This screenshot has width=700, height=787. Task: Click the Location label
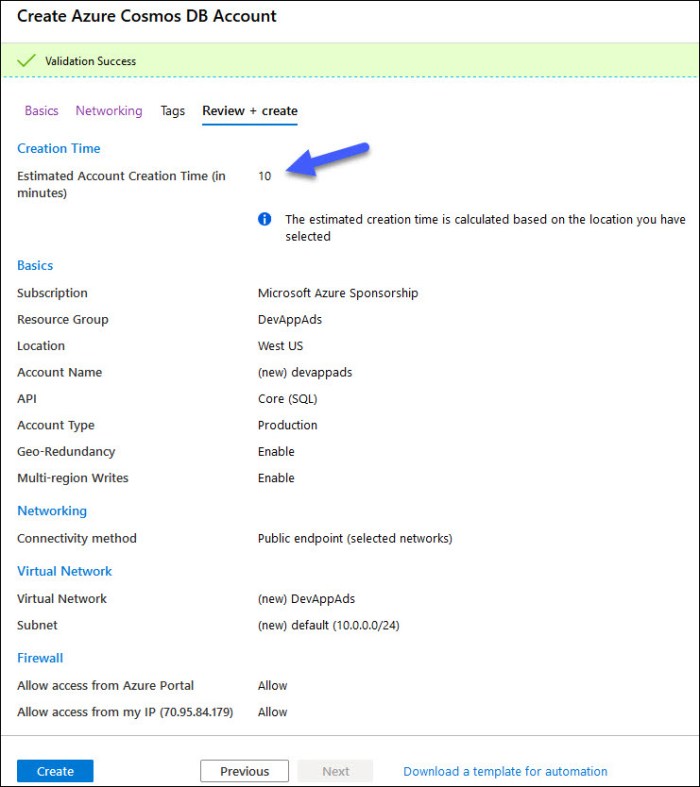coord(41,346)
